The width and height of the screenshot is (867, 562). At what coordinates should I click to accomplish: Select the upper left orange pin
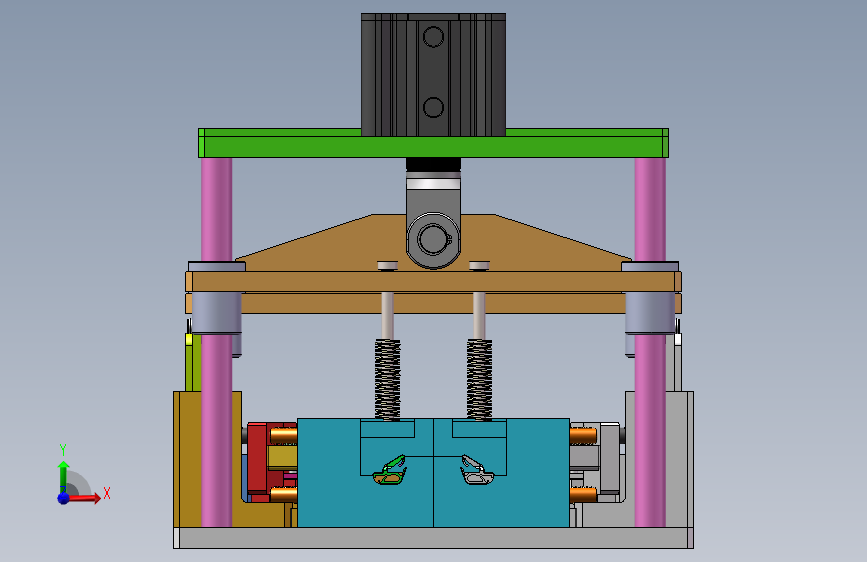click(x=284, y=435)
